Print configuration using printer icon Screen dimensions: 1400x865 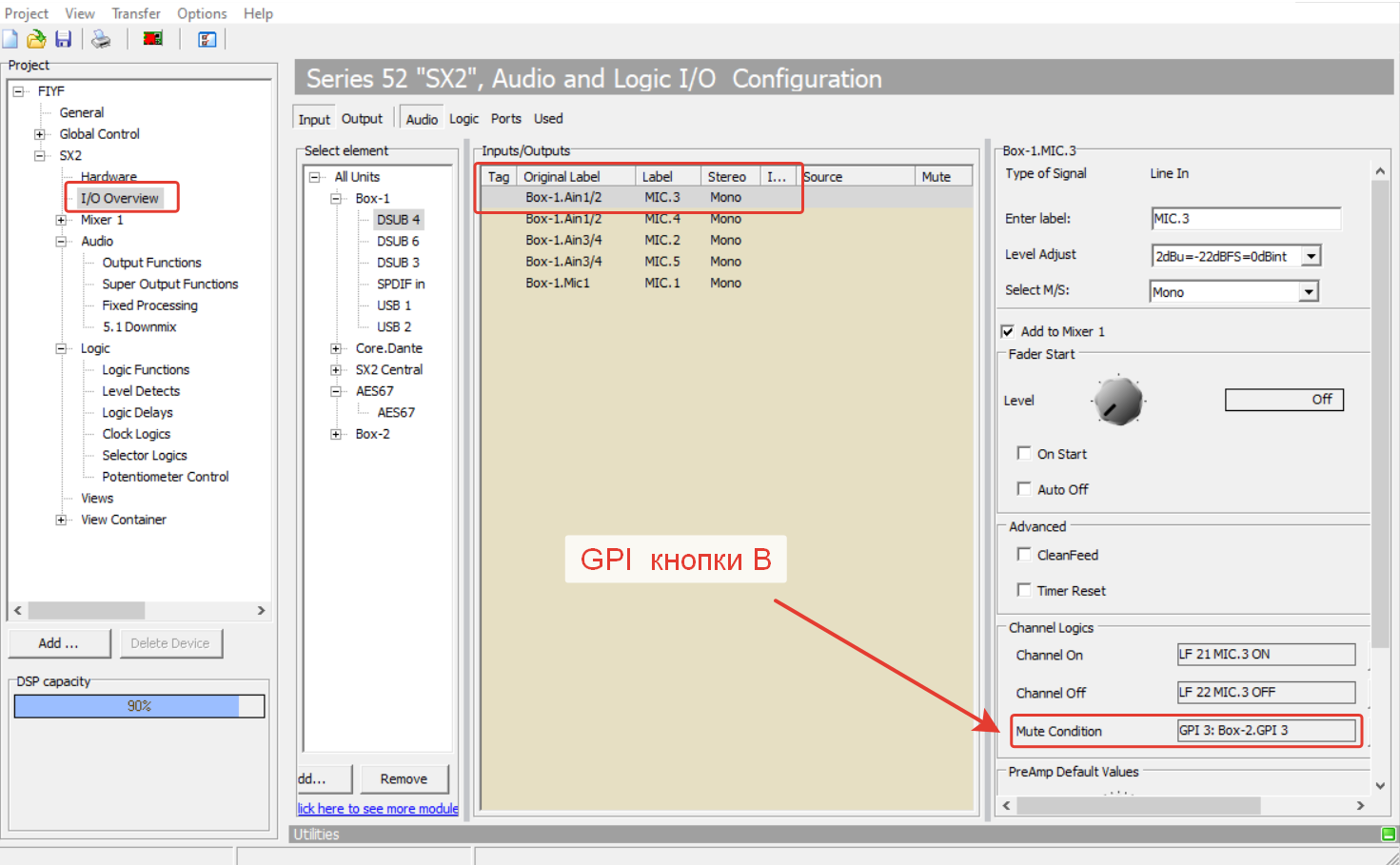[101, 39]
